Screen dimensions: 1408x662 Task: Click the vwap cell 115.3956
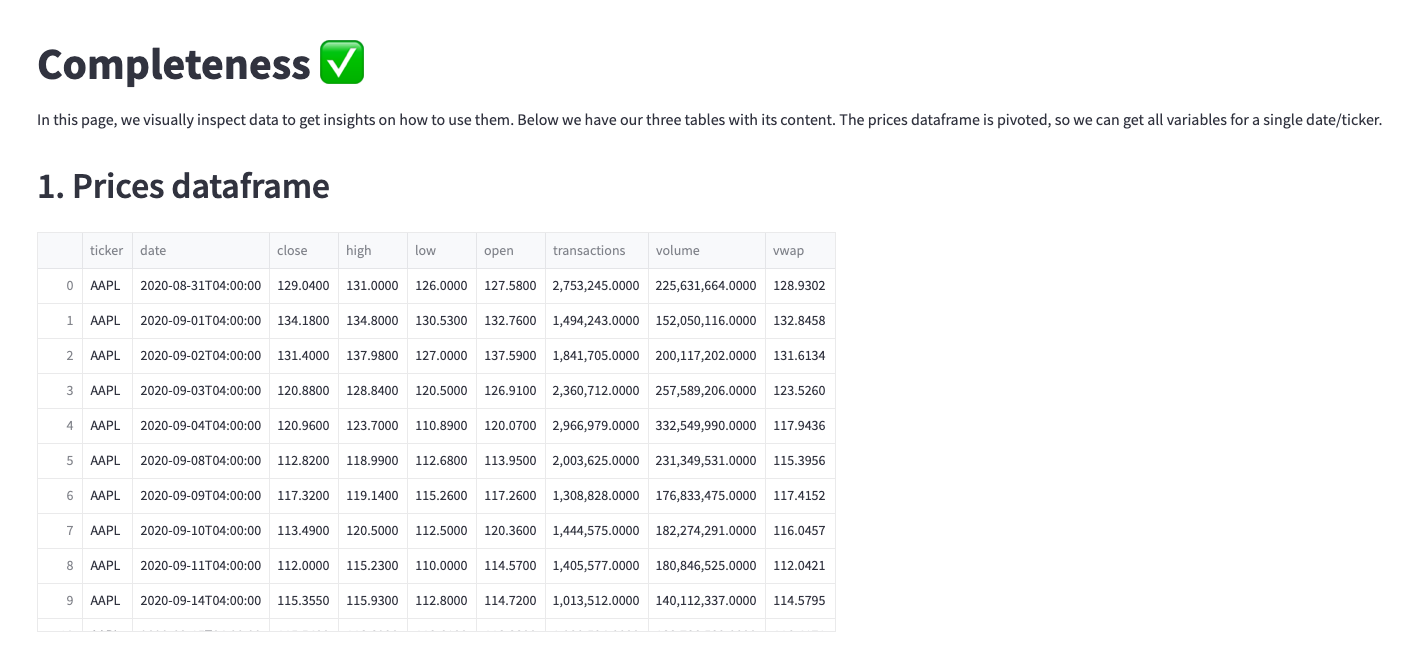point(800,461)
